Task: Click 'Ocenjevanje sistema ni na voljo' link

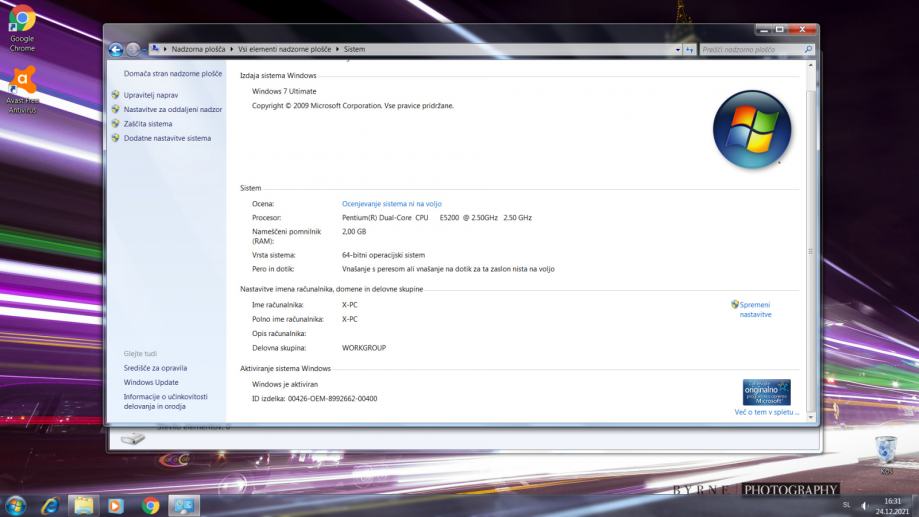Action: [x=391, y=203]
